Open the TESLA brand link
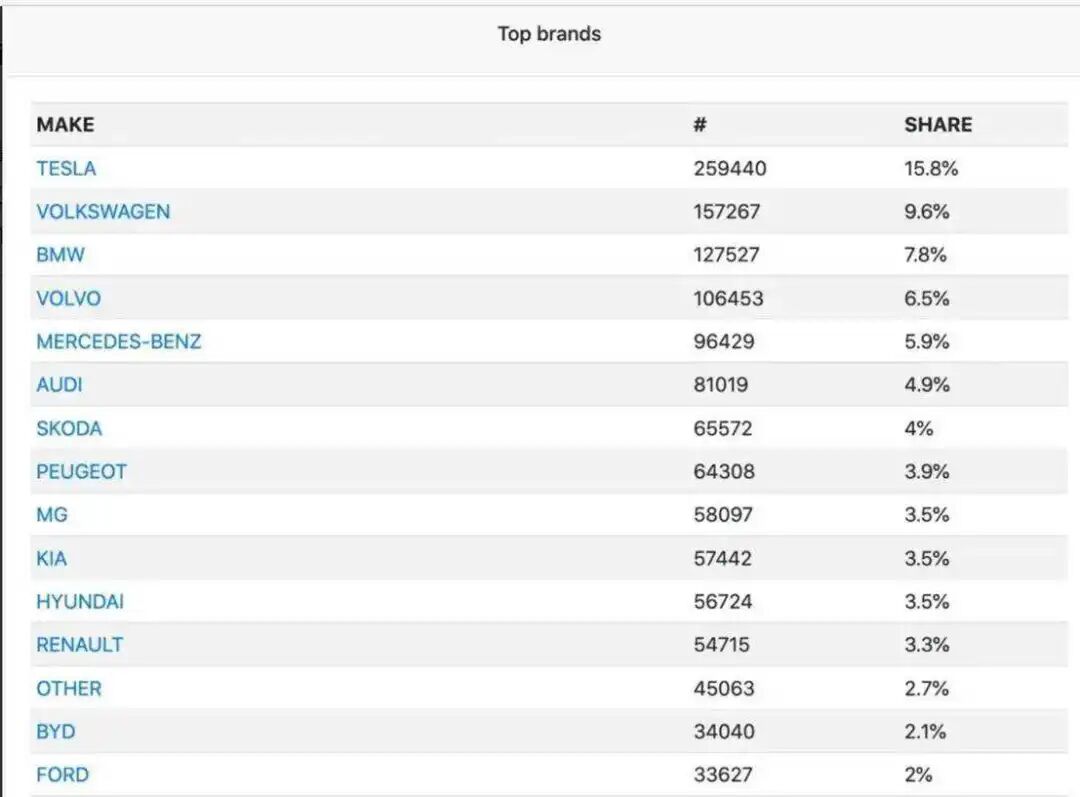Viewport: 1080px width, 797px height. pyautogui.click(x=66, y=168)
